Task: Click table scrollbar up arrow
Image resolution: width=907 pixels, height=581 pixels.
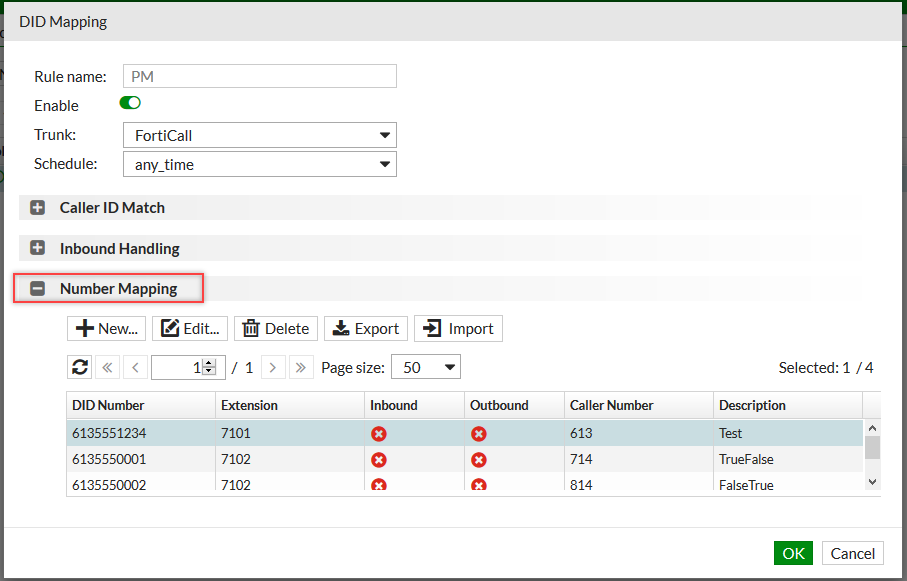Action: coord(872,428)
